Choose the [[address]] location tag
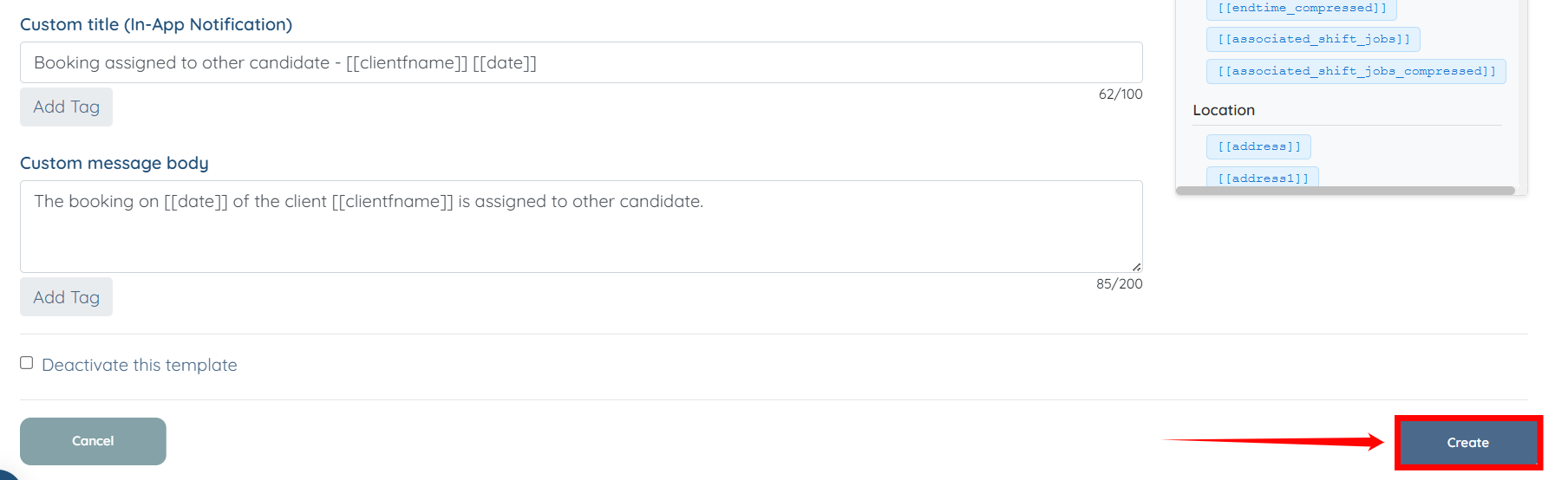Image resolution: width=1568 pixels, height=480 pixels. click(1258, 146)
